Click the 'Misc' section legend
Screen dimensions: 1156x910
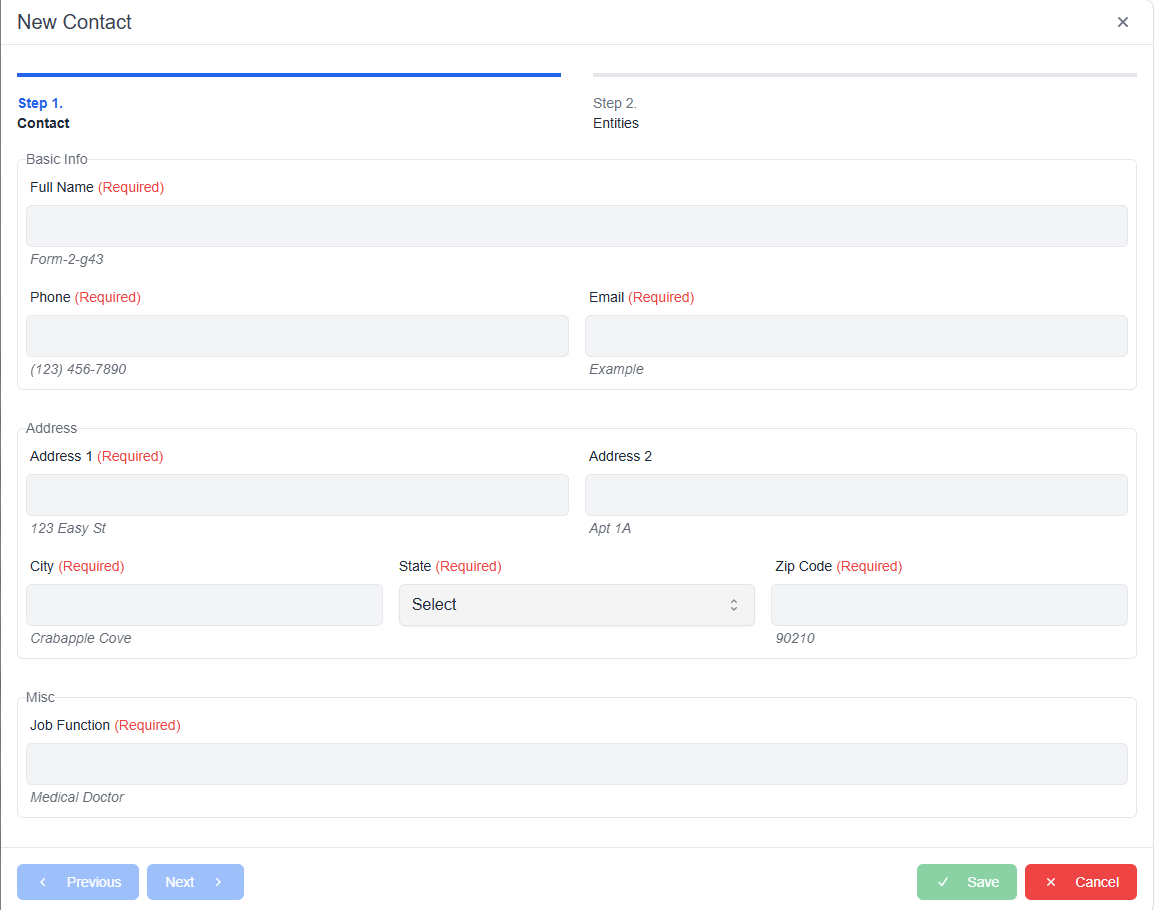pos(41,698)
